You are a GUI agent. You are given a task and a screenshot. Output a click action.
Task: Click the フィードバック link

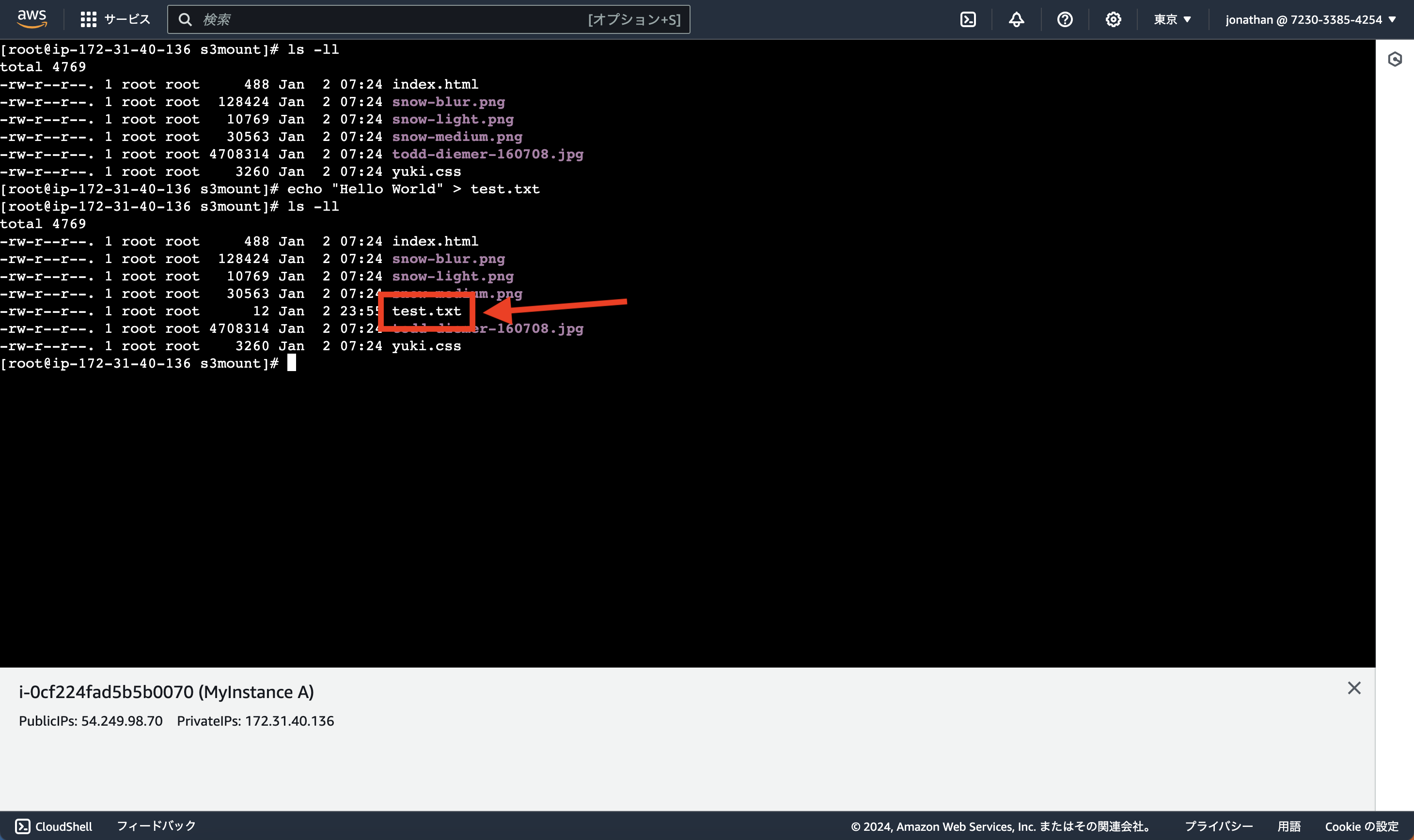156,826
